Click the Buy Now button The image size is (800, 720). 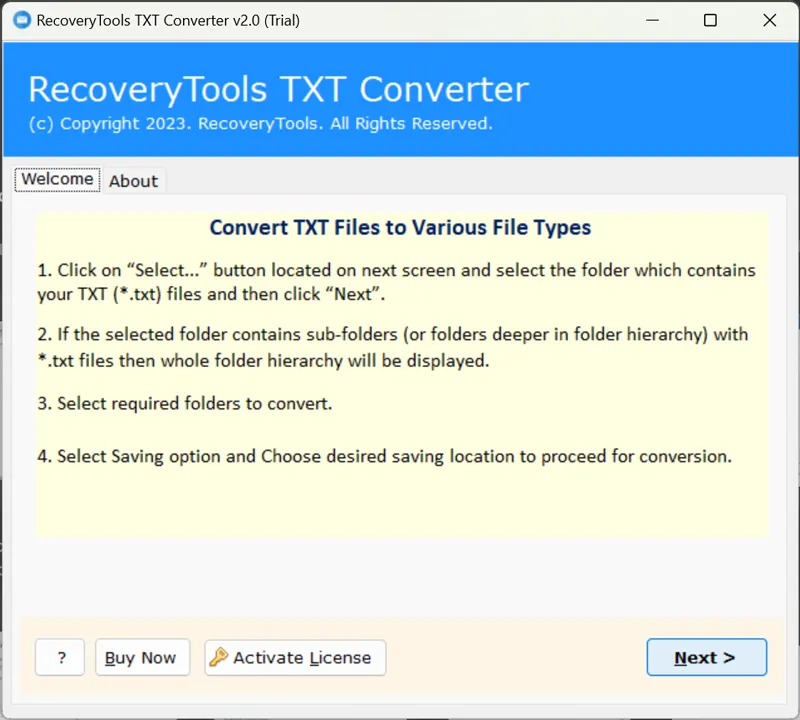142,657
